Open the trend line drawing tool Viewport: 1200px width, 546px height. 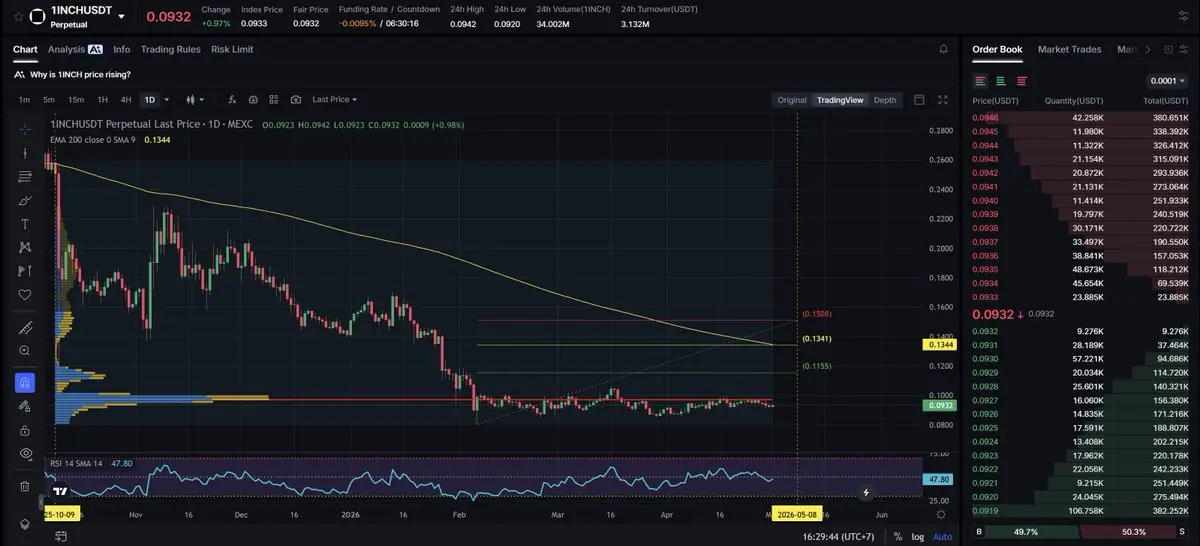tap(25, 153)
